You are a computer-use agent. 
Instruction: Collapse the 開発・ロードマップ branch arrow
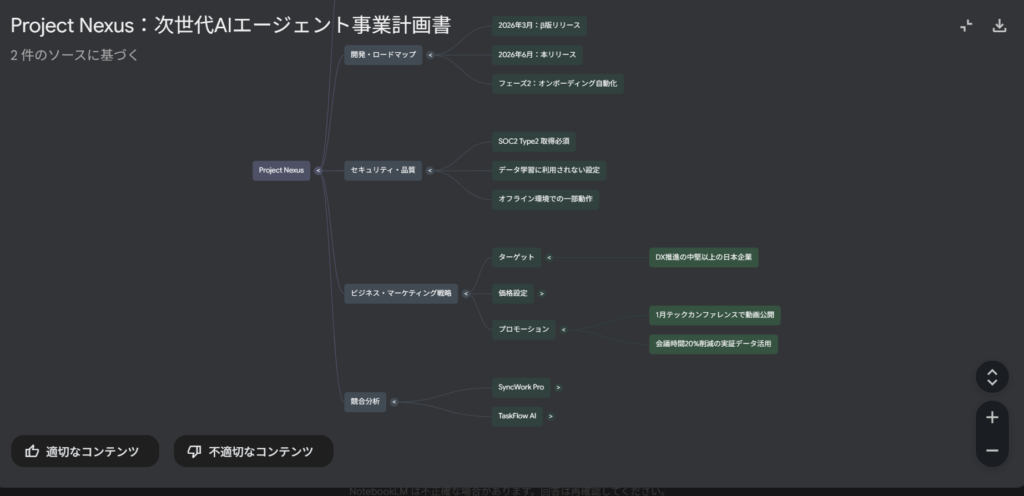(x=430, y=56)
